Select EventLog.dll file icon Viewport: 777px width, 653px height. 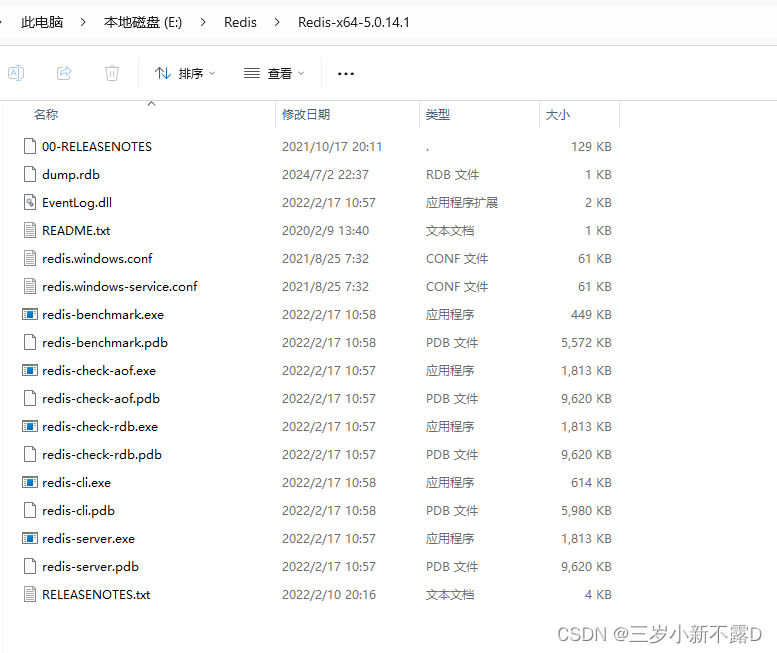click(x=30, y=203)
